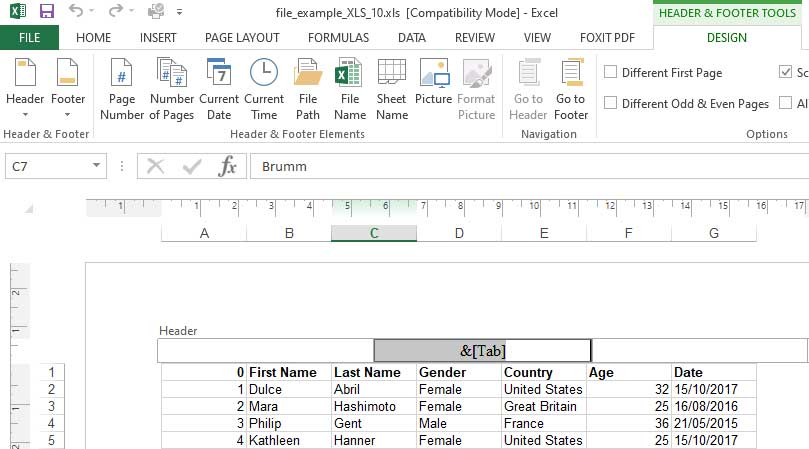
Task: Open the FILE tab
Action: click(x=29, y=38)
